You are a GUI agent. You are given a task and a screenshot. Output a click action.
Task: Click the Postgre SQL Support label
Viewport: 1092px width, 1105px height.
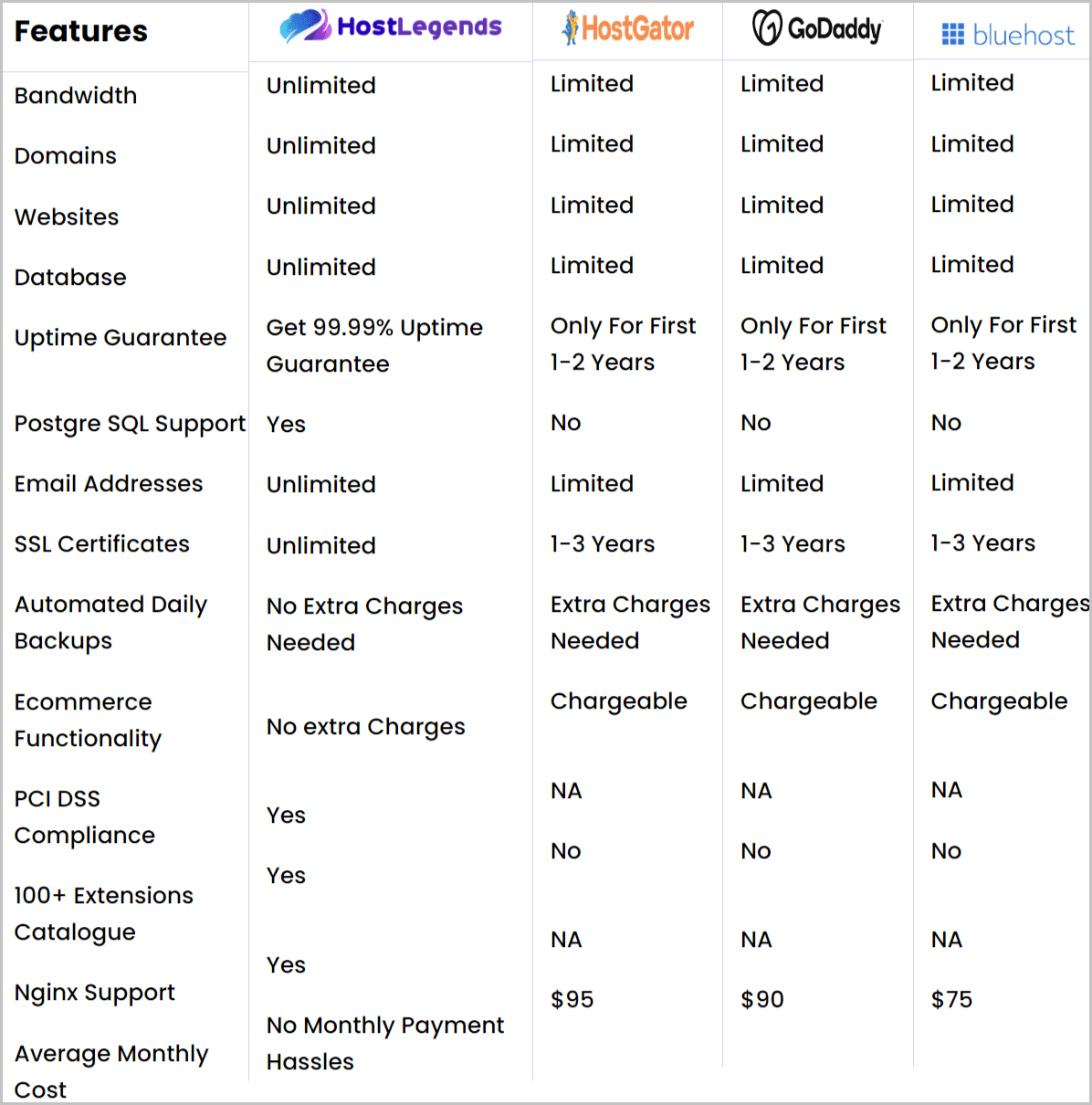[130, 424]
